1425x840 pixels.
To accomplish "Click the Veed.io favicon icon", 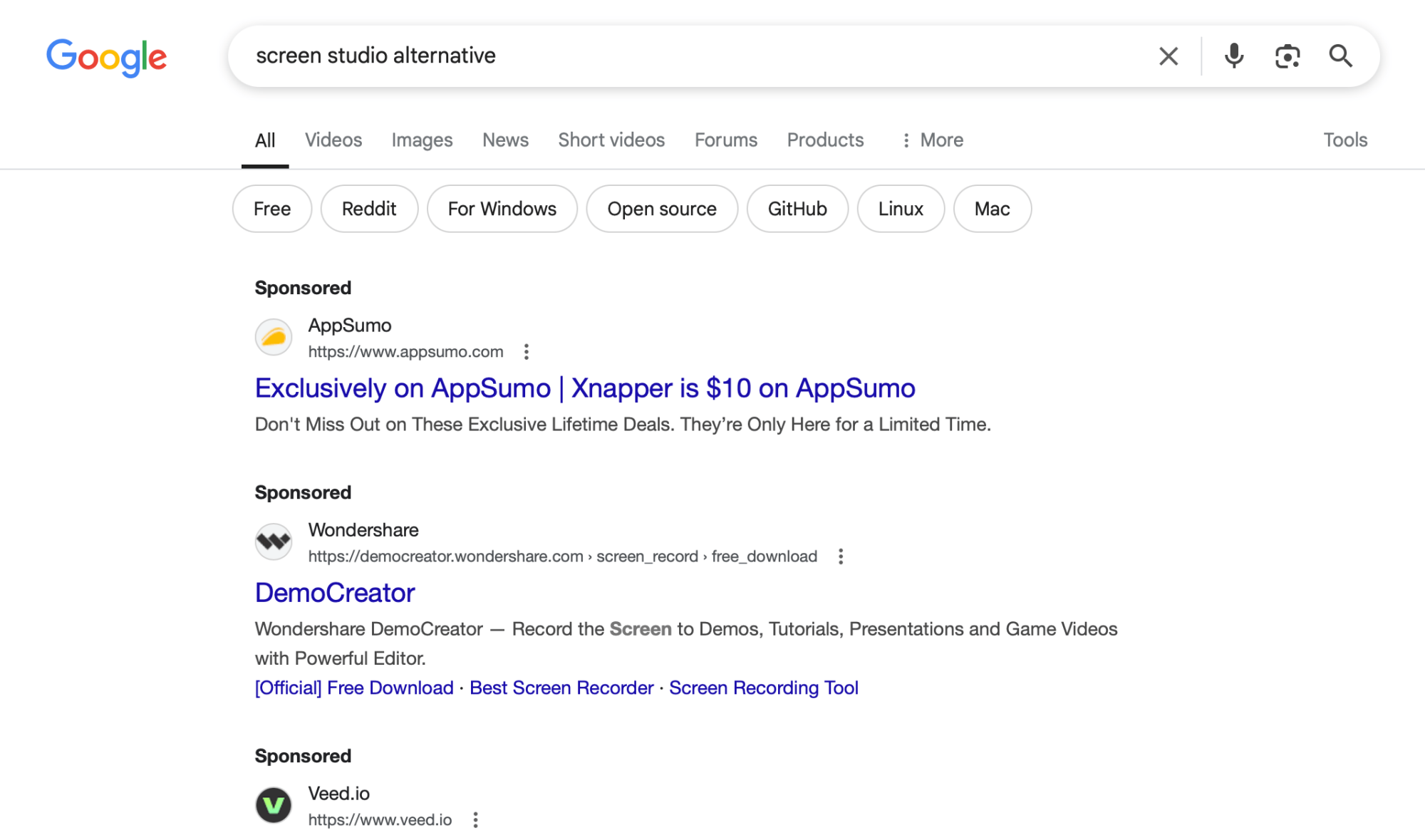I will (x=274, y=805).
